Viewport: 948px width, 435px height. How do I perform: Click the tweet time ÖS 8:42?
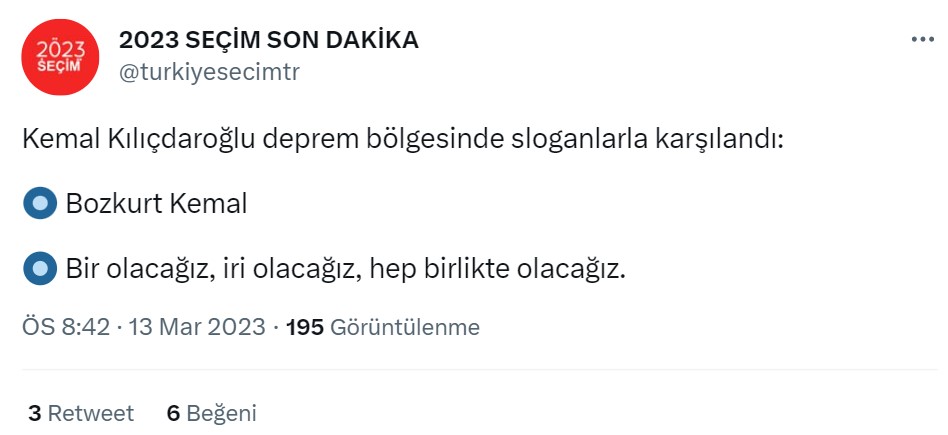pos(65,327)
